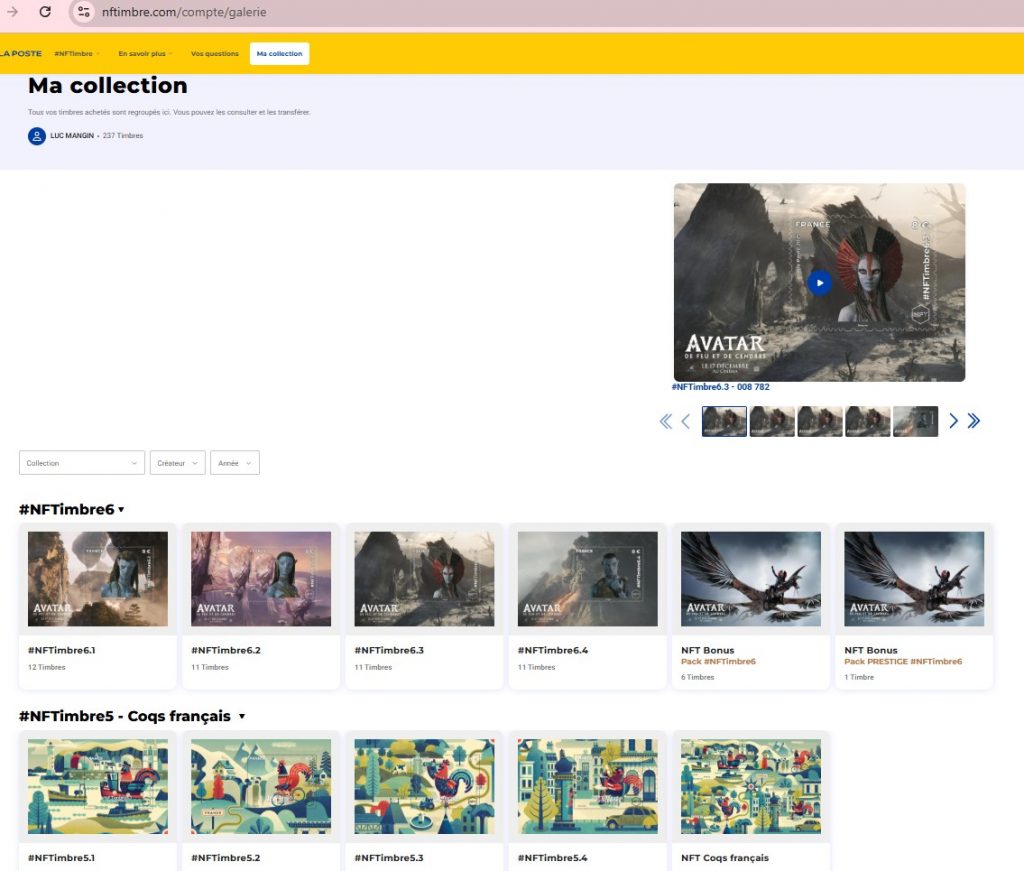The height and width of the screenshot is (871, 1024).
Task: Play the Avatar NFT stamp video
Action: click(x=819, y=283)
